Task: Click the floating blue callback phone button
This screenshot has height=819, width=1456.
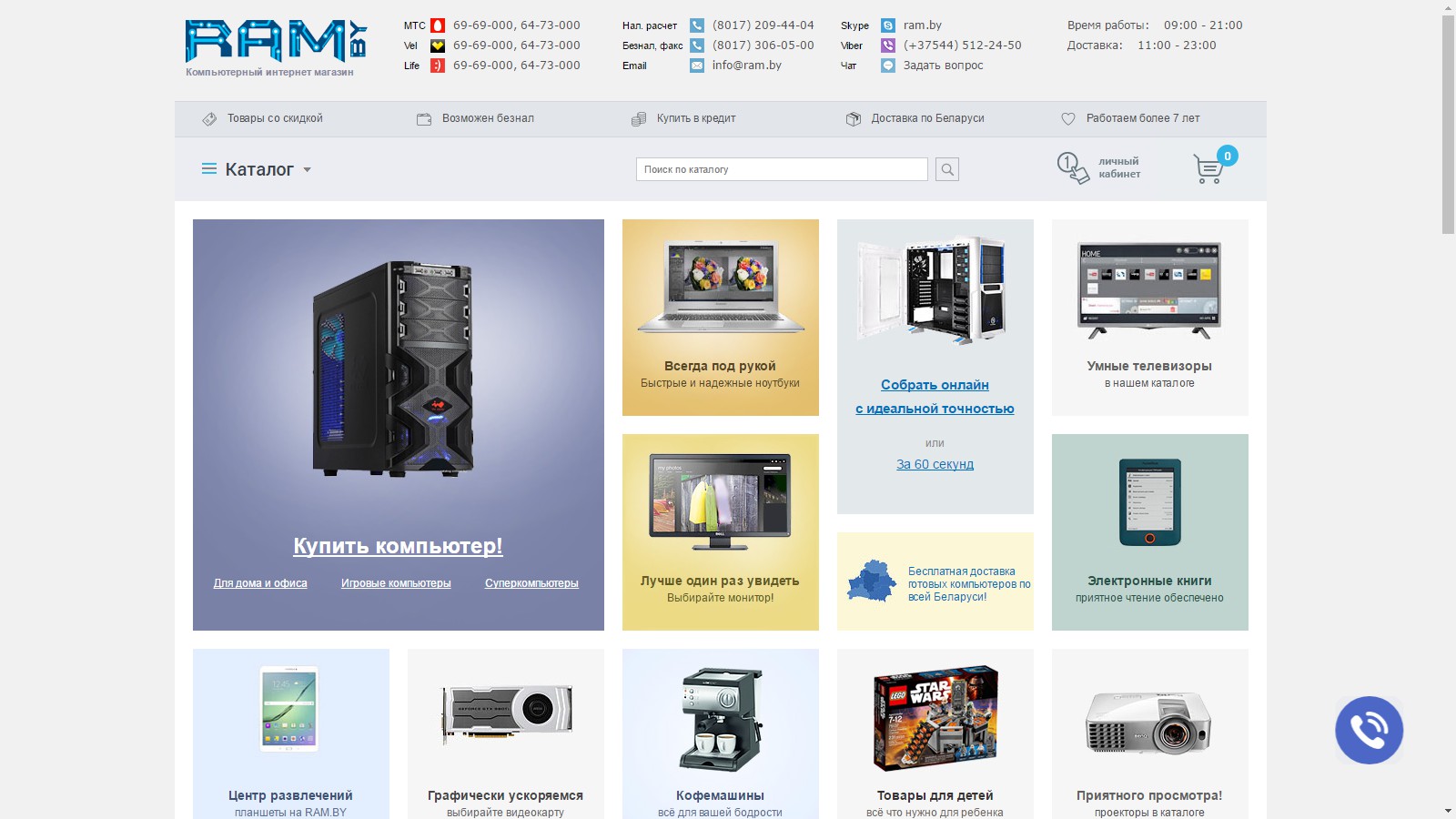Action: [x=1370, y=730]
